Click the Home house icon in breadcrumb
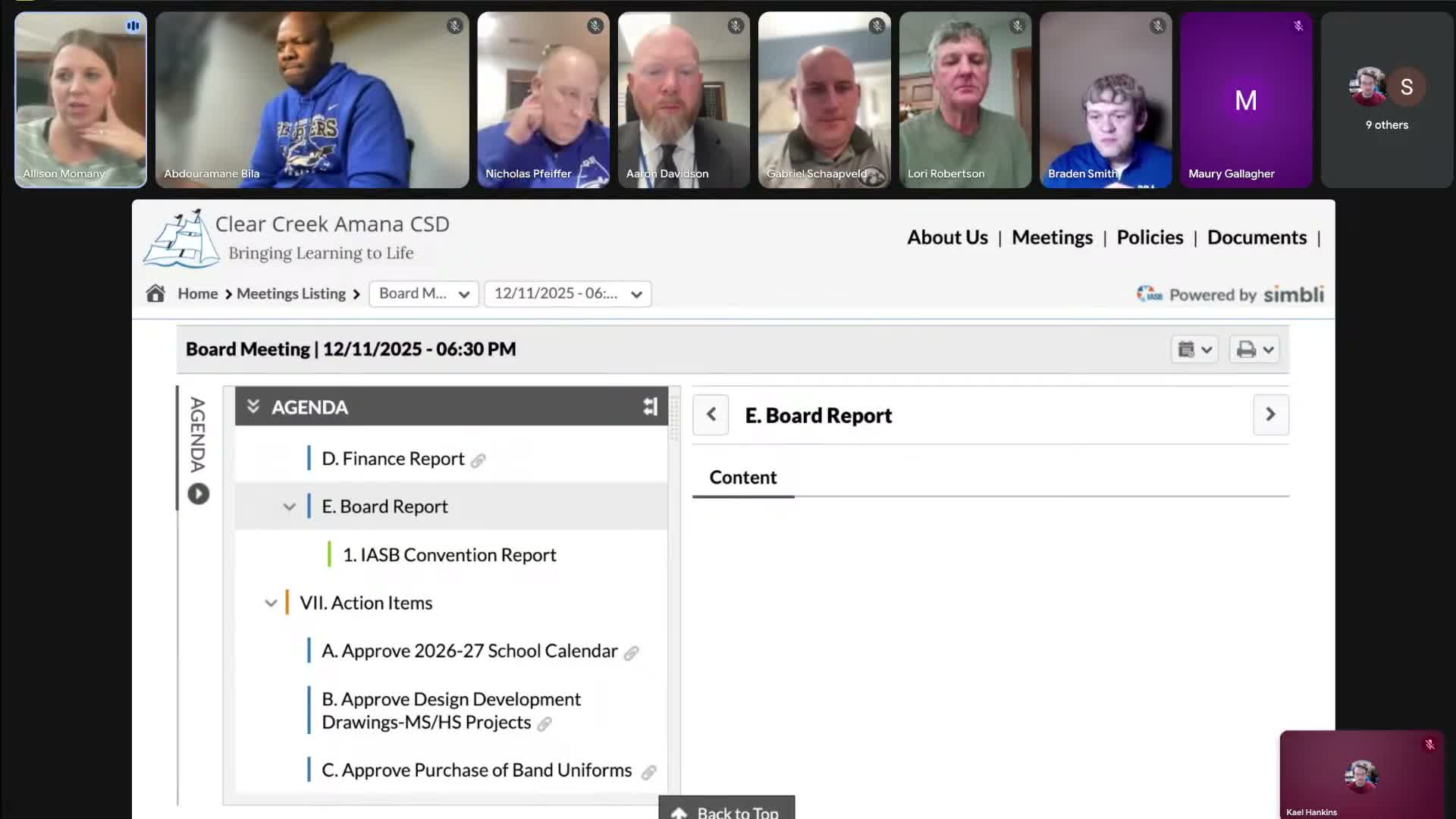This screenshot has width=1456, height=819. click(155, 293)
